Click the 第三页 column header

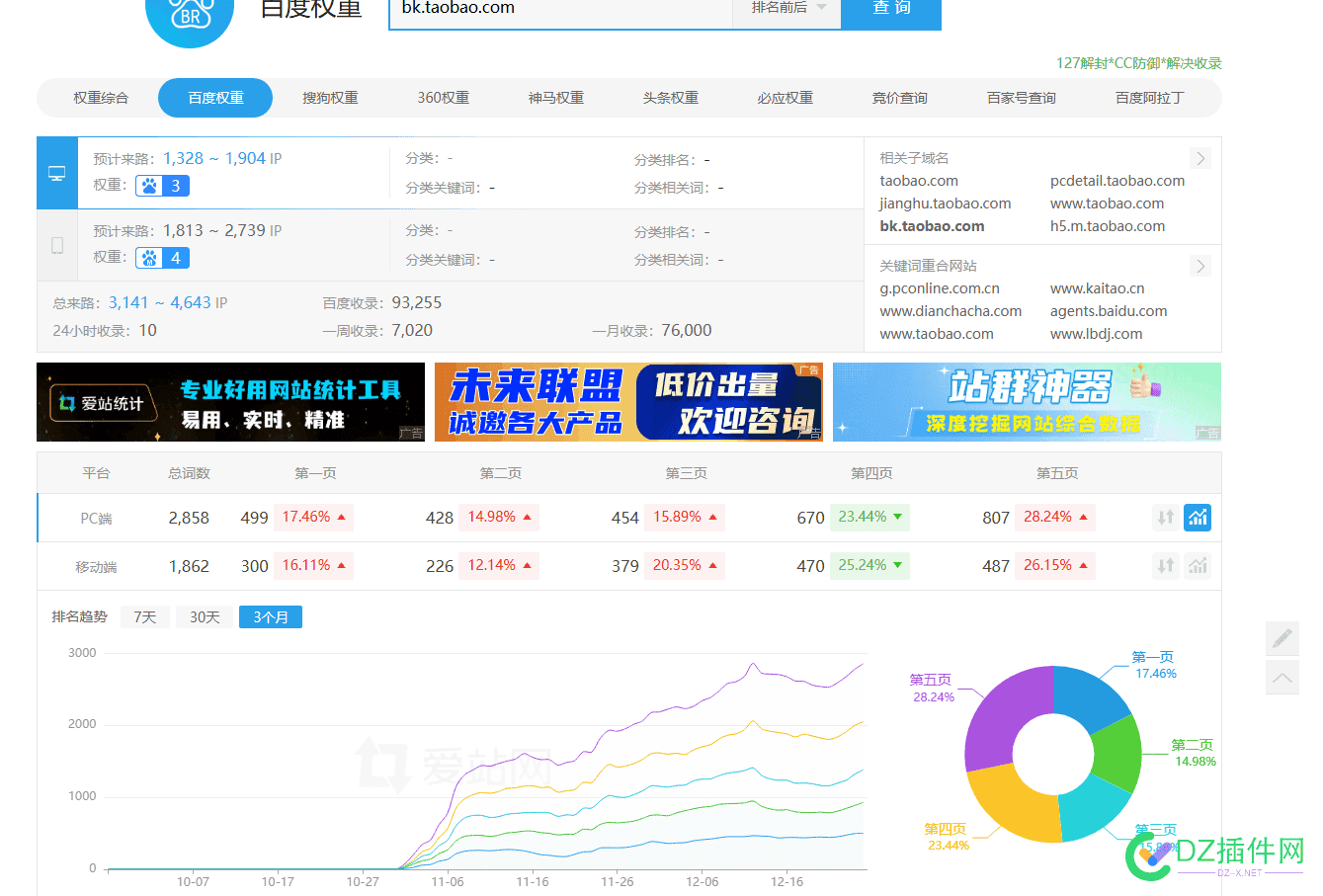(x=686, y=473)
